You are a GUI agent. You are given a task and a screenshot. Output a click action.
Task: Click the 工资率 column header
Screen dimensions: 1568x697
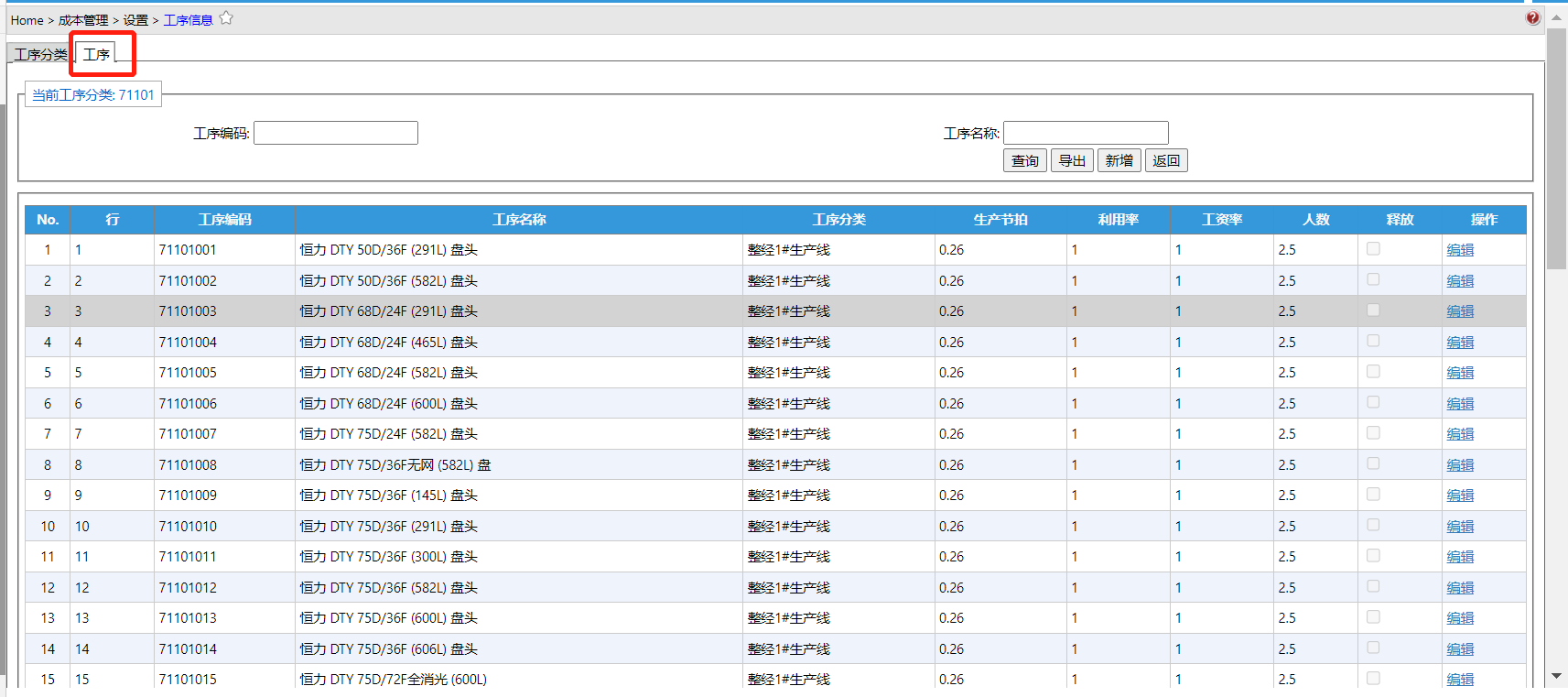point(1222,220)
